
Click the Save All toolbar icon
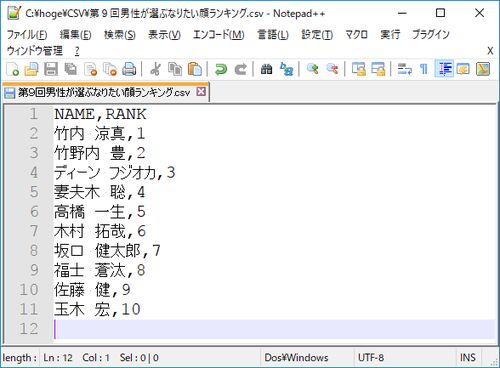coord(71,69)
